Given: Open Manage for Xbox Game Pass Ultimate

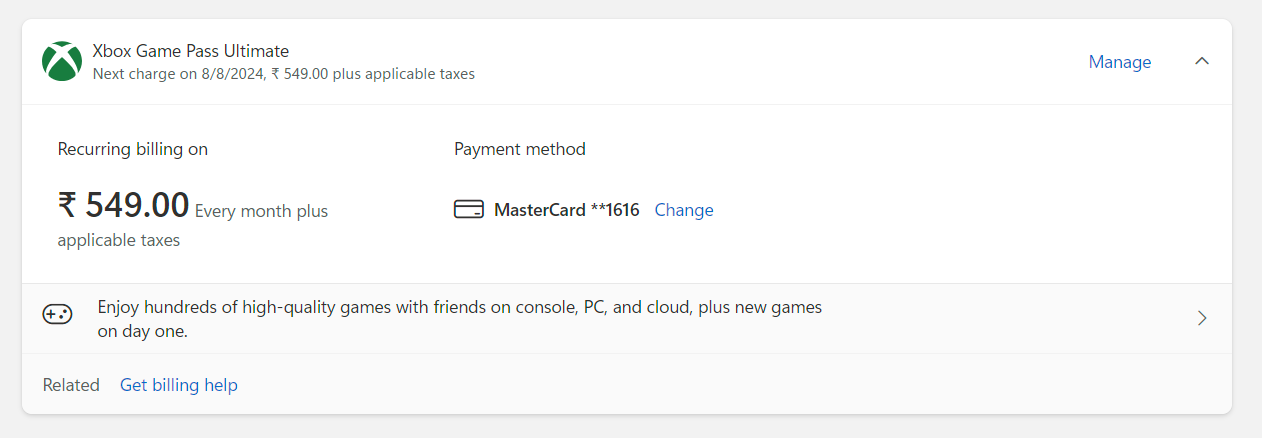Looking at the screenshot, I should tap(1120, 62).
